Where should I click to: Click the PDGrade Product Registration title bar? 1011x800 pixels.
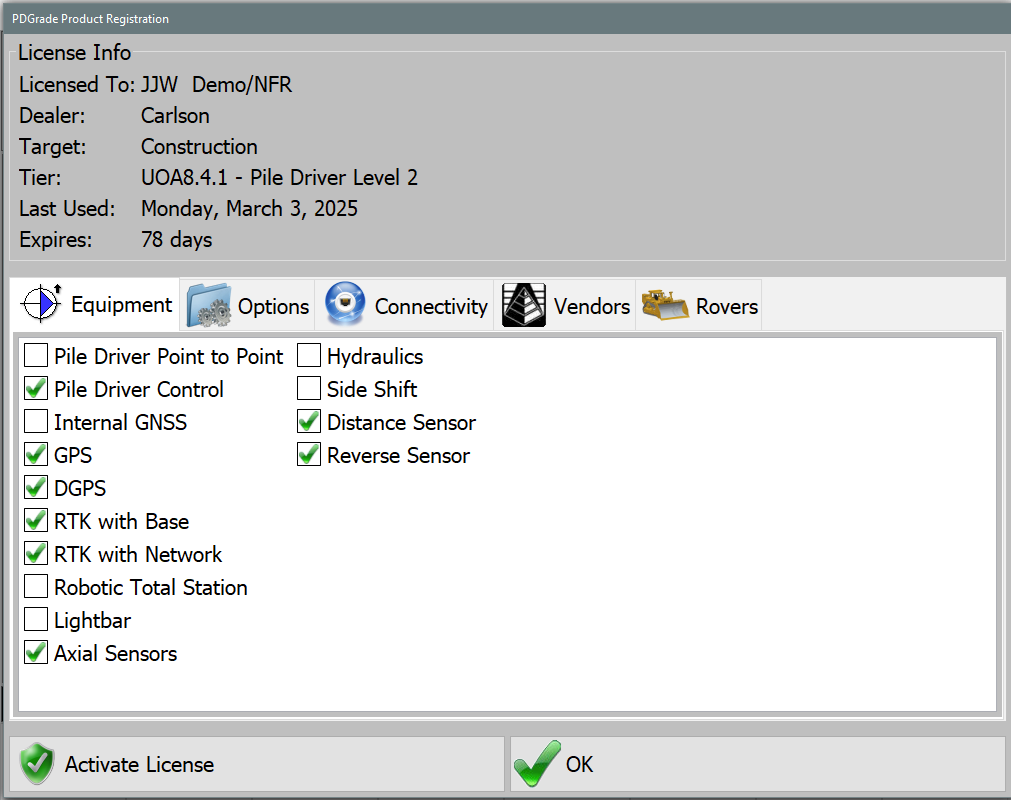coord(400,18)
